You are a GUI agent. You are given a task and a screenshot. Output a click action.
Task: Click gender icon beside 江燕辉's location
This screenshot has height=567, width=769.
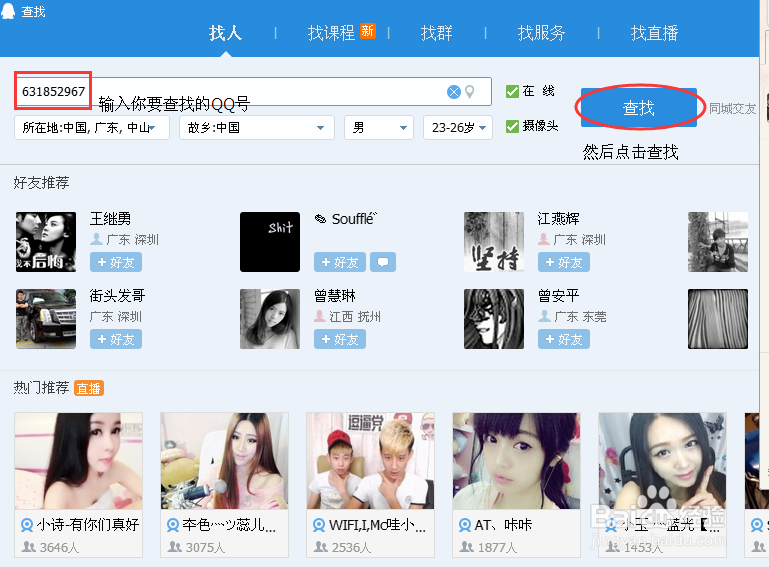tap(544, 239)
